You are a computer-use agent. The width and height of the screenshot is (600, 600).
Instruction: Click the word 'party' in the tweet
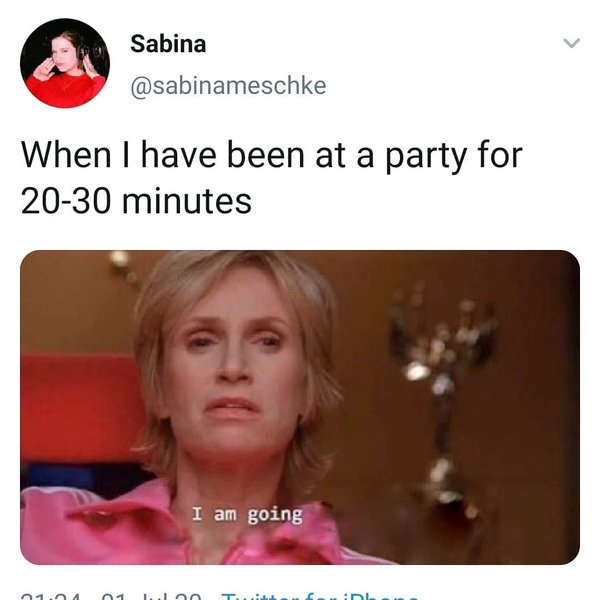pyautogui.click(x=426, y=157)
